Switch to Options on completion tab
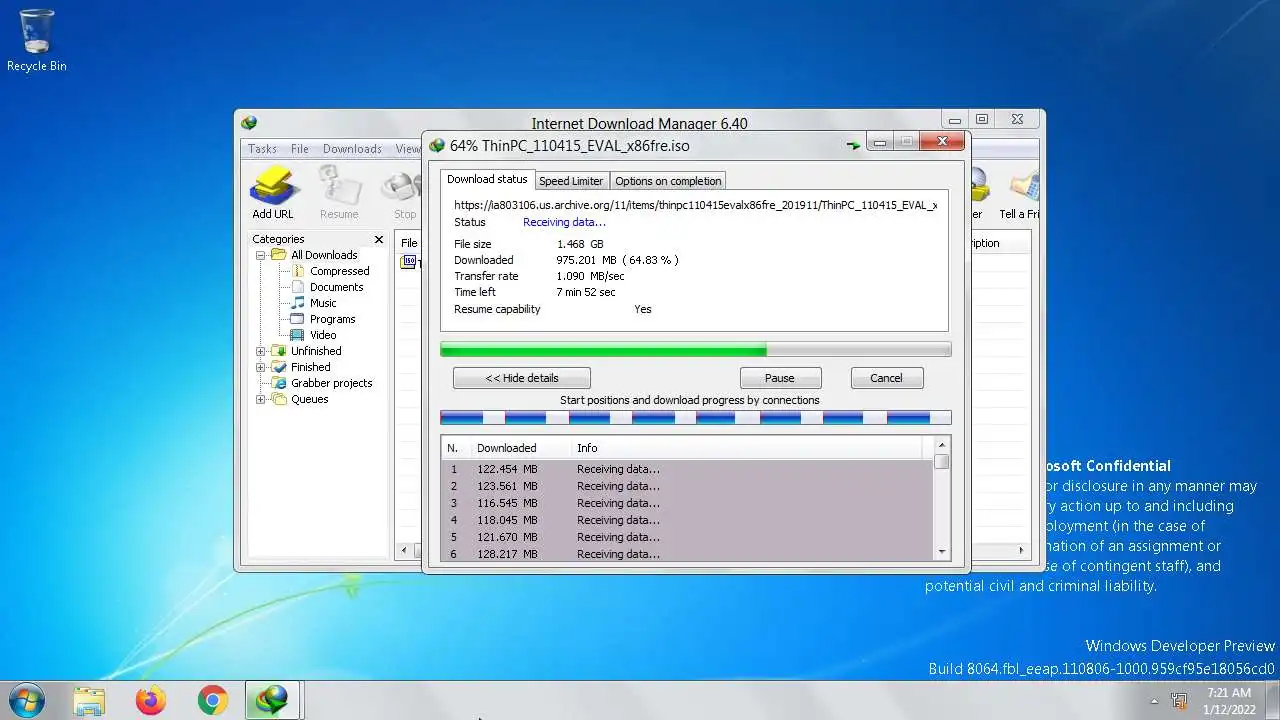The image size is (1280, 720). point(668,181)
